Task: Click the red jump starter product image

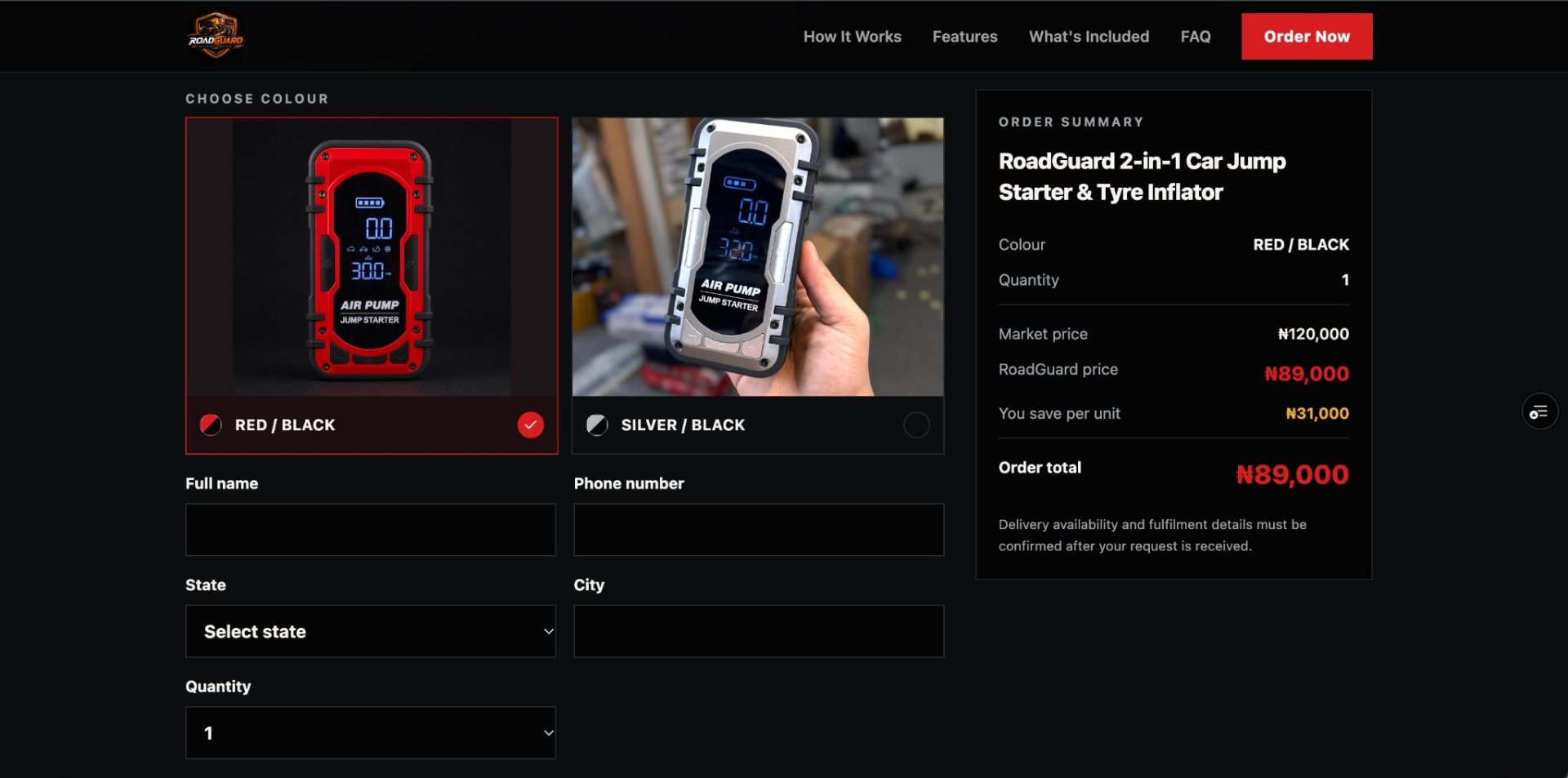Action: pos(372,257)
